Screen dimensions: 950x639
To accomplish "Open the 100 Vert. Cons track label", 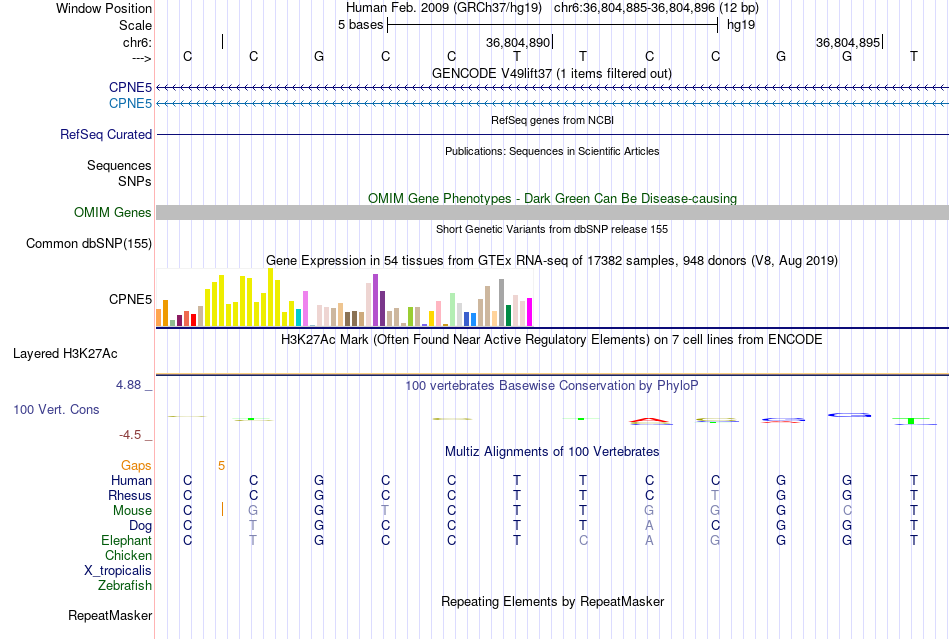I will coord(56,409).
